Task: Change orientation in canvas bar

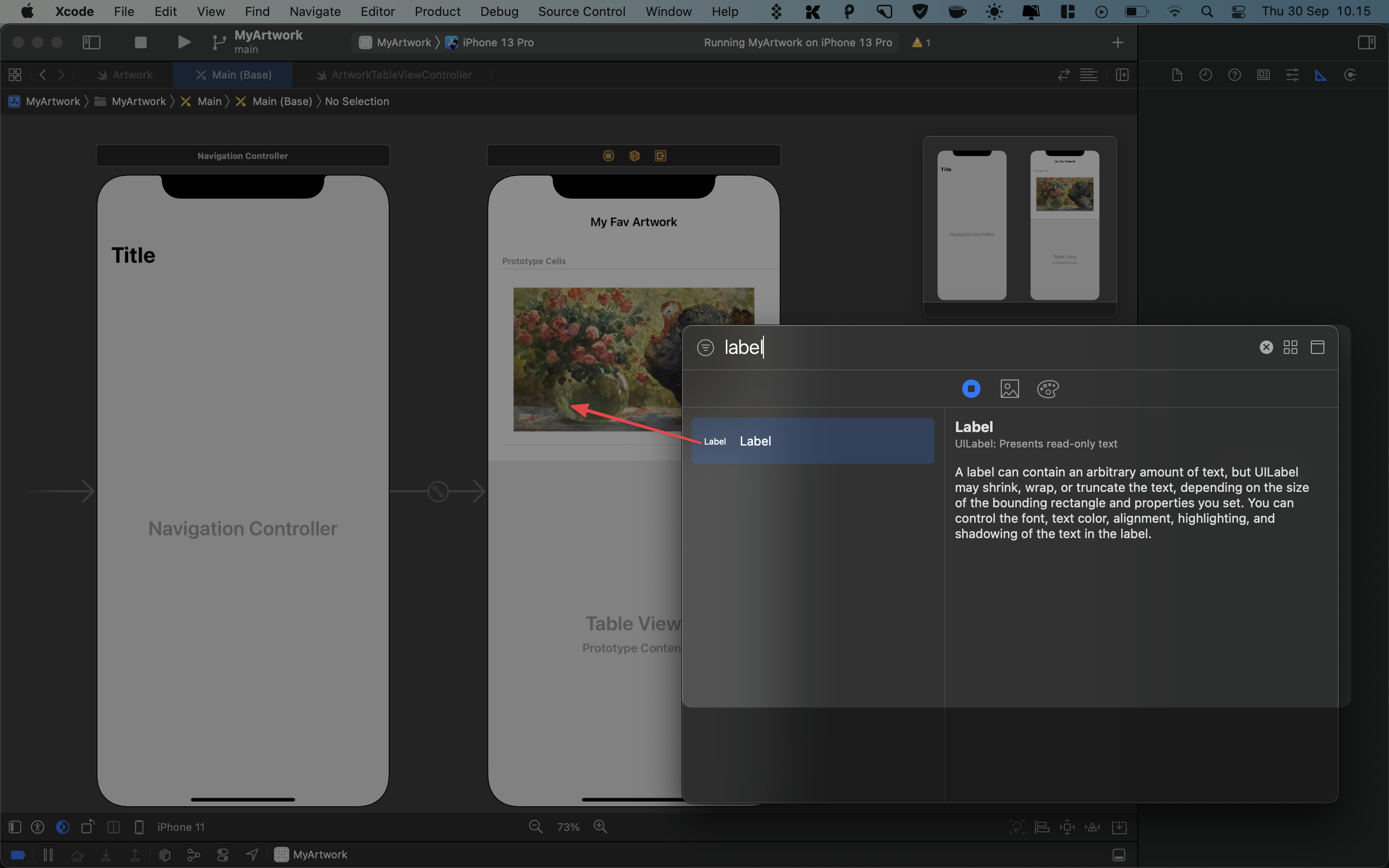Action: click(88, 827)
